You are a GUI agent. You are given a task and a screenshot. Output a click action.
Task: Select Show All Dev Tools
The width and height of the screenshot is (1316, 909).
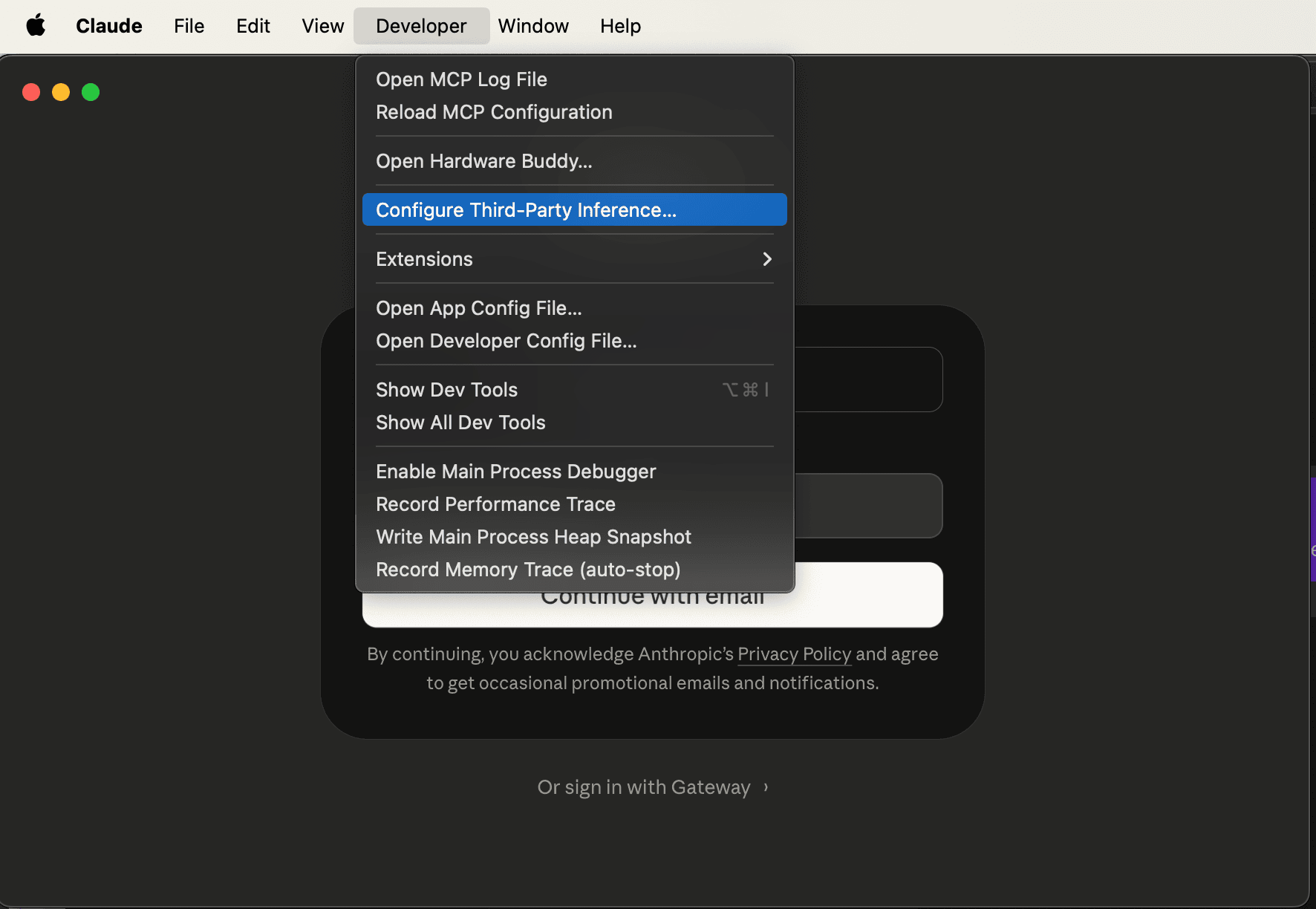pyautogui.click(x=575, y=423)
